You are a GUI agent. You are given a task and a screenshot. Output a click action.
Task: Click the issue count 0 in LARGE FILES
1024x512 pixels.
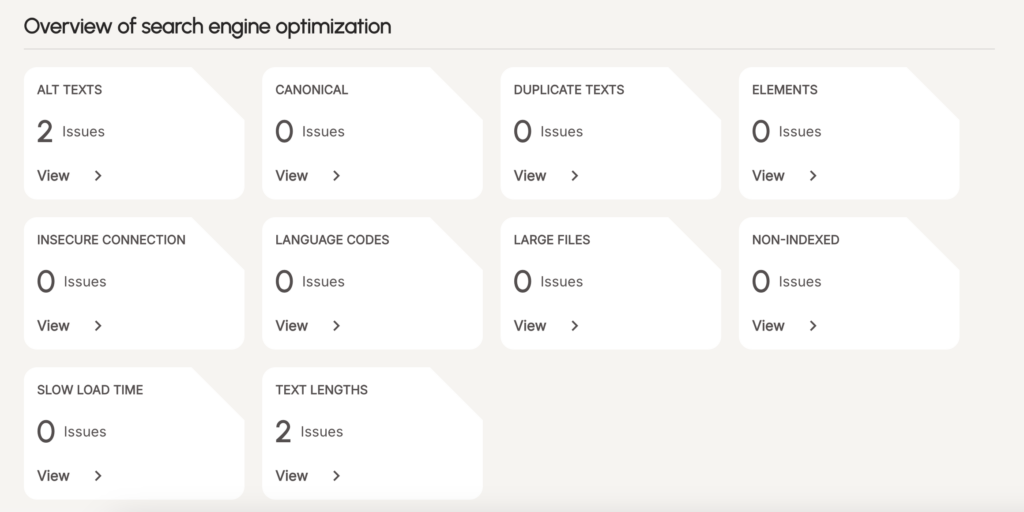pos(522,282)
